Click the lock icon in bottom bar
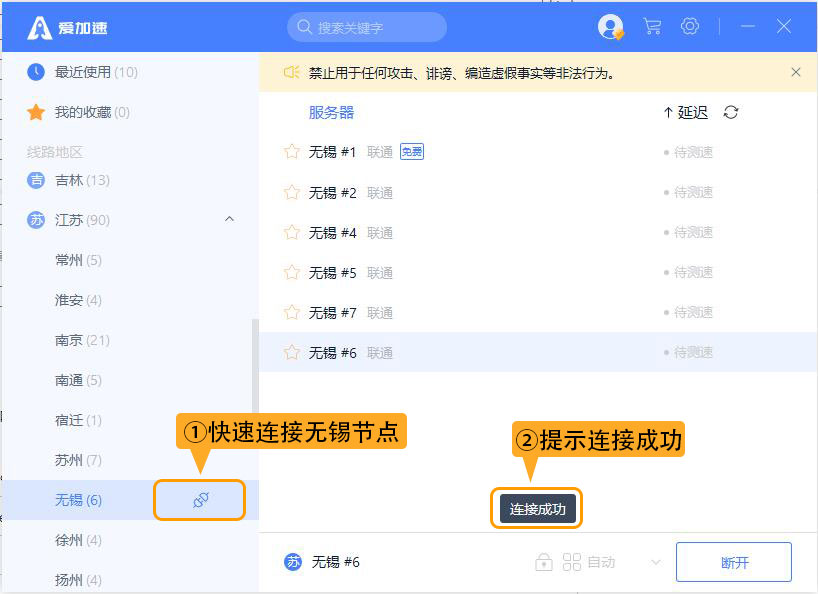The width and height of the screenshot is (818, 594). (x=544, y=562)
